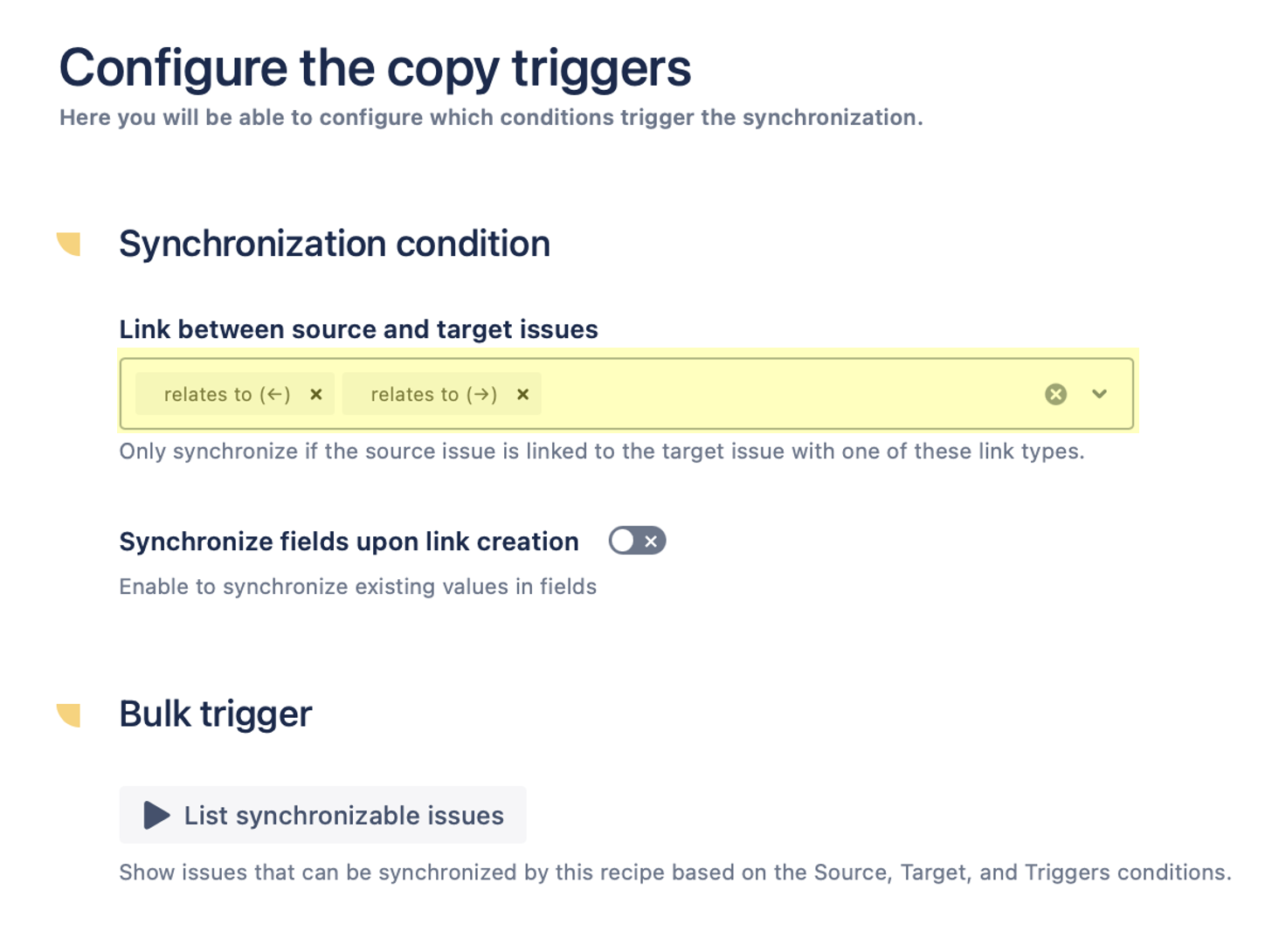The image size is (1286, 952).
Task: Click the "List synchronizable issues" button label
Action: coord(343,816)
